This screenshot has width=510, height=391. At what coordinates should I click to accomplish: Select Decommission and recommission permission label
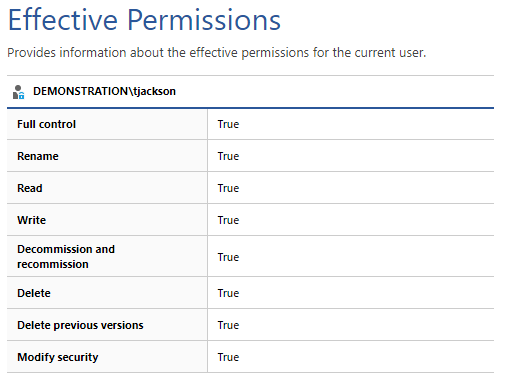66,256
